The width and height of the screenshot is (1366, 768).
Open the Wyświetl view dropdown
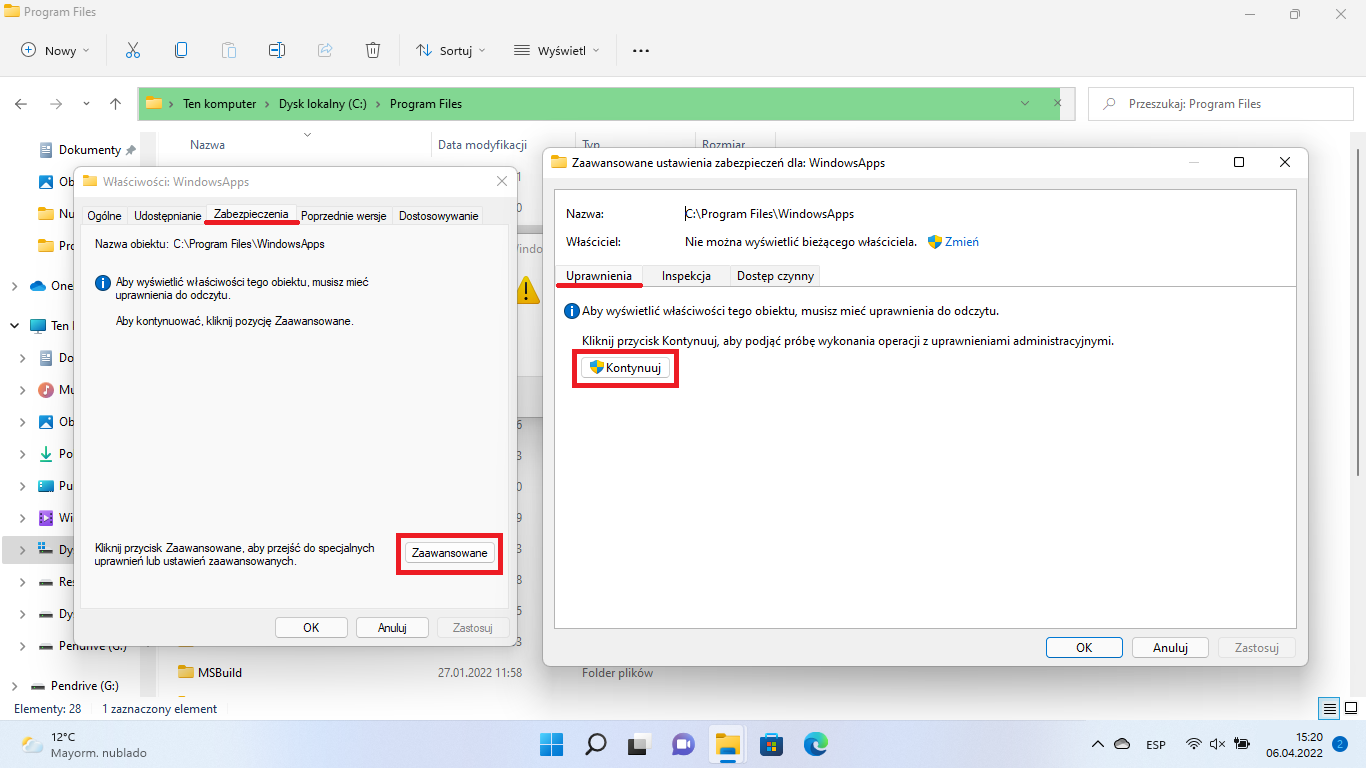[557, 50]
